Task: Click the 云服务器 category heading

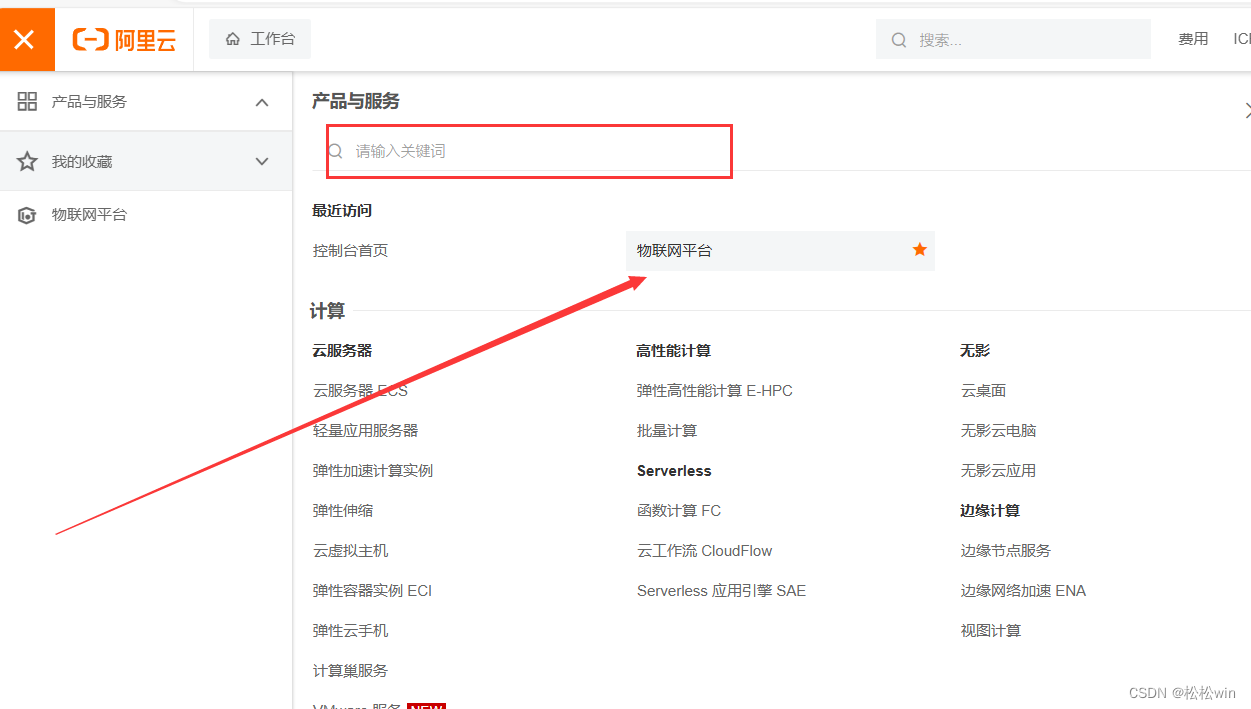Action: click(342, 350)
